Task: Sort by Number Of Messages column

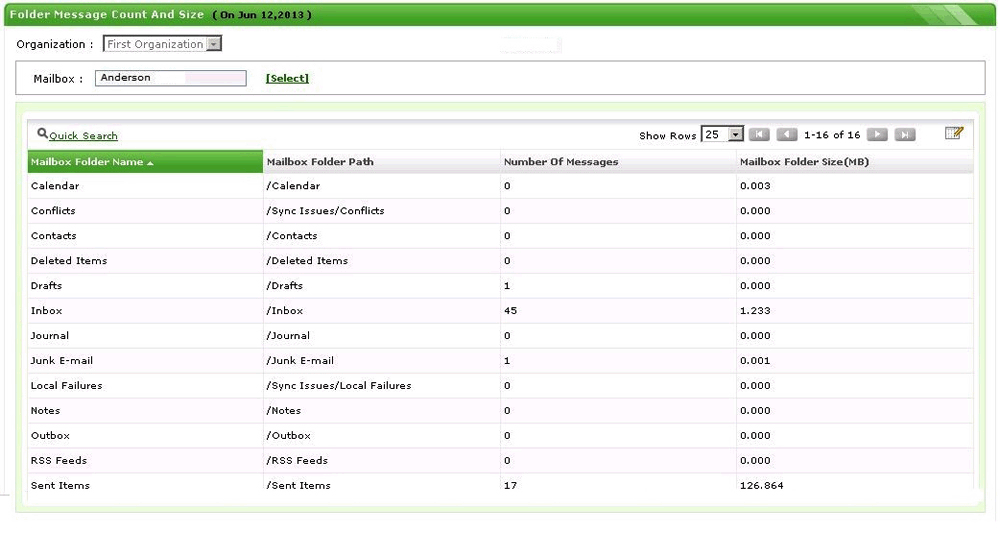Action: pos(618,162)
